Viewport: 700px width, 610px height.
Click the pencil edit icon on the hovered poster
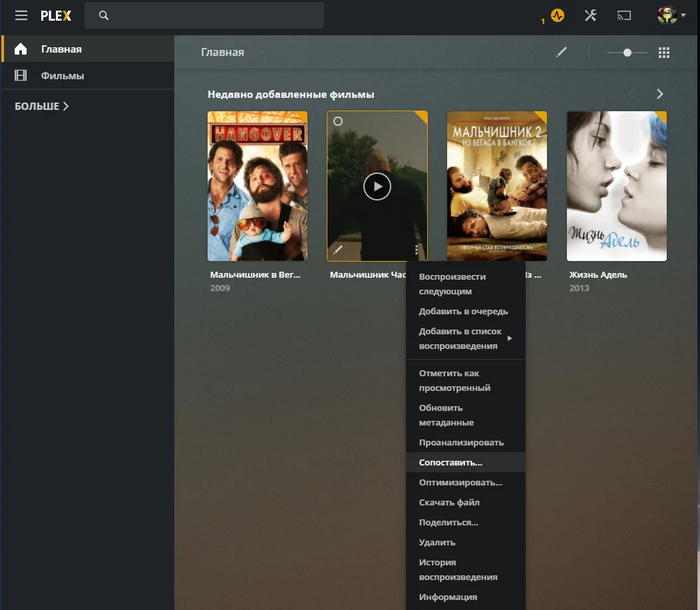338,249
